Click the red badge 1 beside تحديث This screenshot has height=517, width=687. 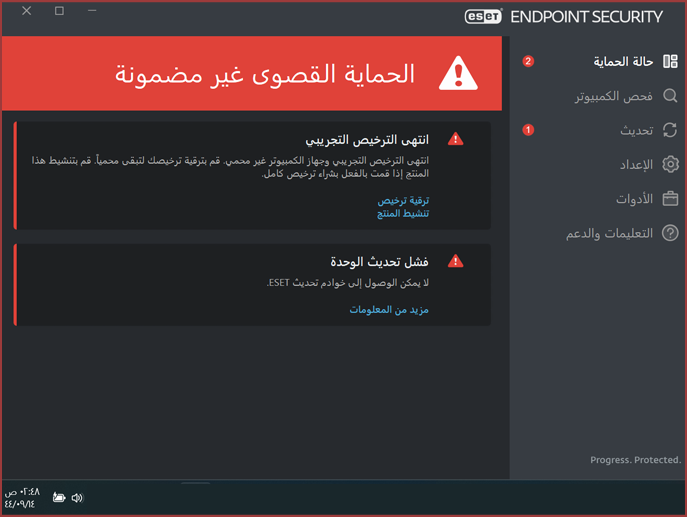pos(528,130)
